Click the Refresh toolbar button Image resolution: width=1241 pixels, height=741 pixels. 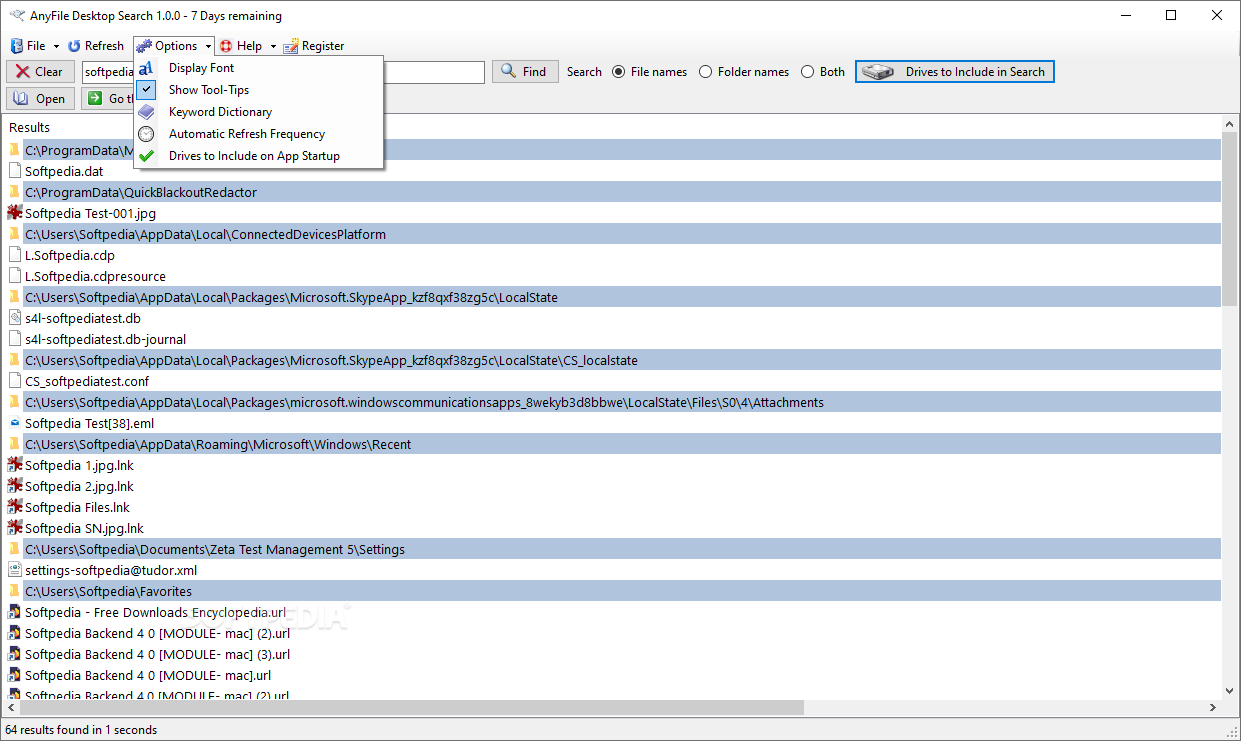[96, 46]
